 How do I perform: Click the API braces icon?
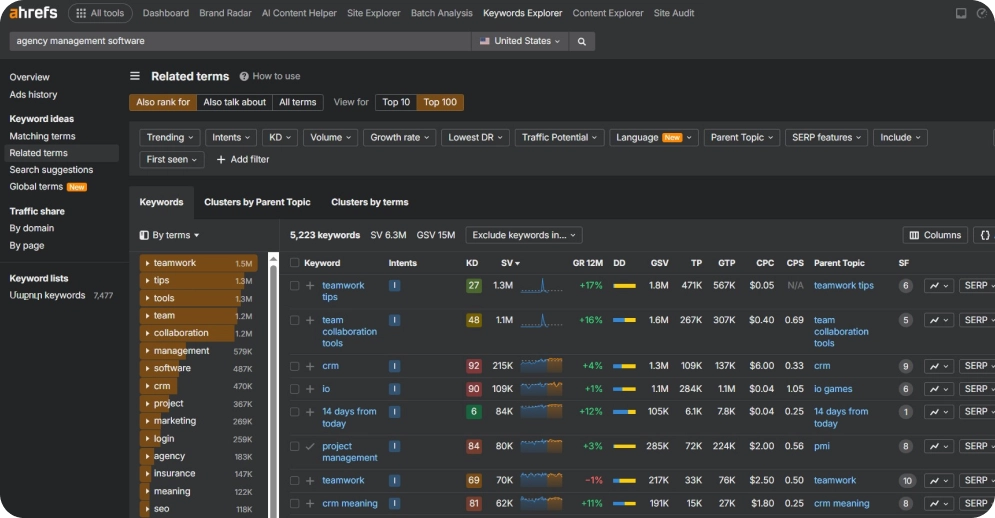985,235
